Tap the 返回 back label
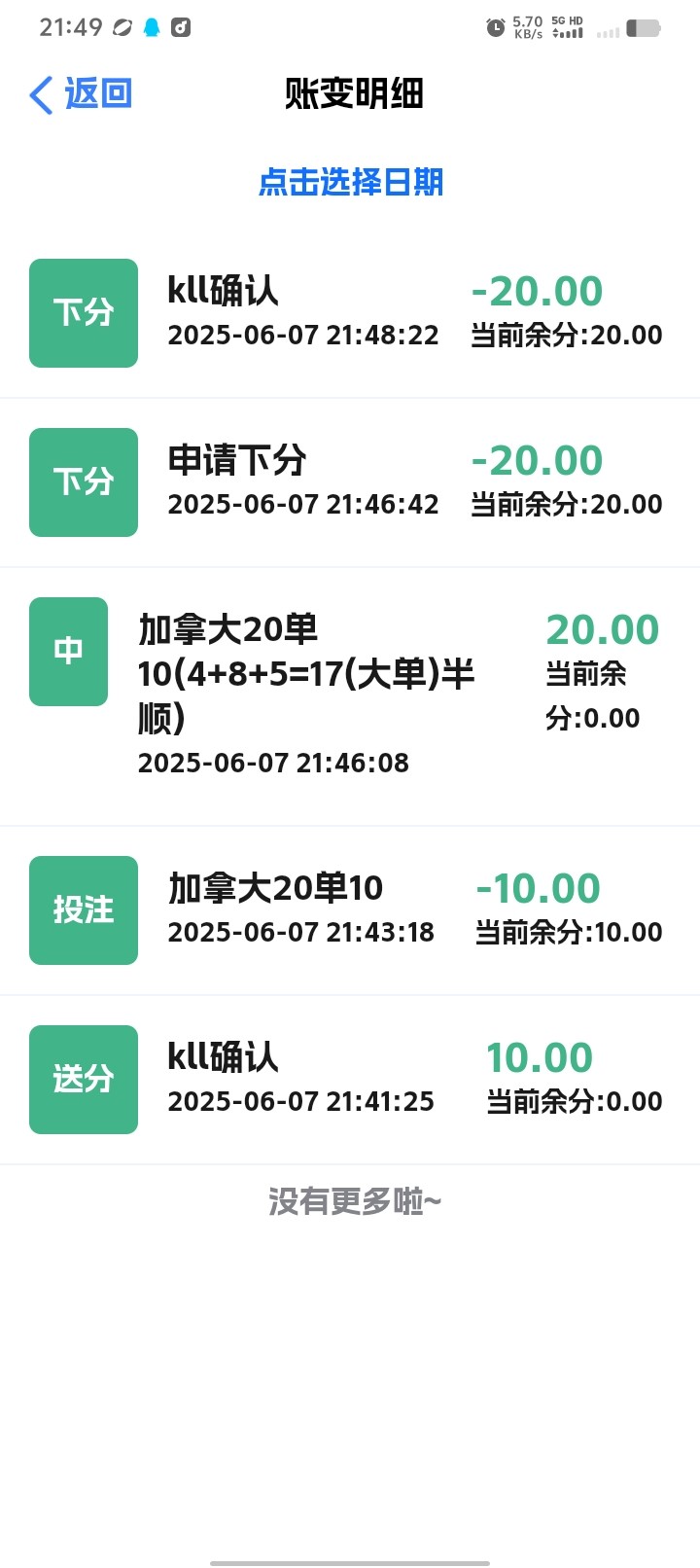This screenshot has width=700, height=1568. click(x=98, y=94)
